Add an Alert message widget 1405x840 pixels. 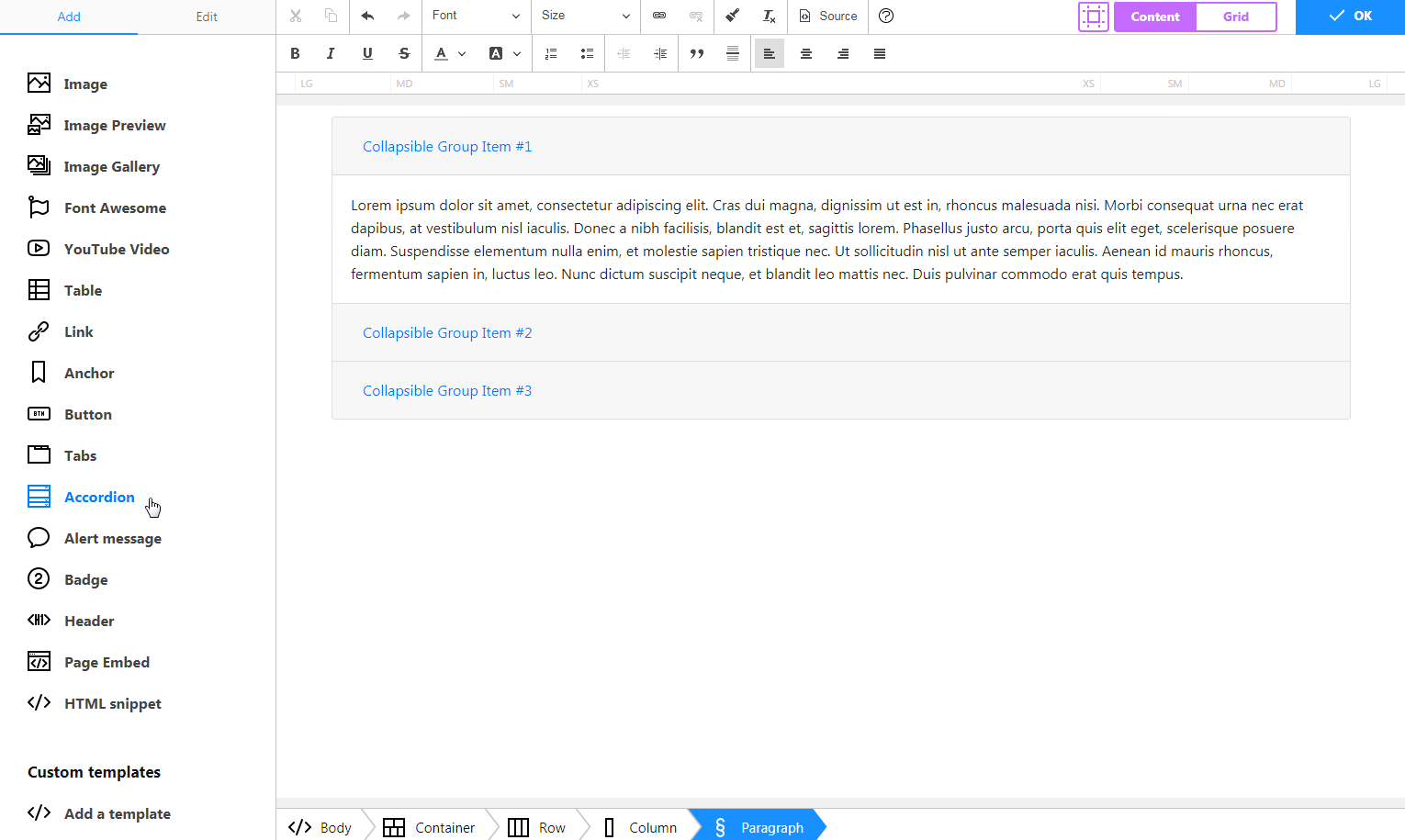[95, 538]
